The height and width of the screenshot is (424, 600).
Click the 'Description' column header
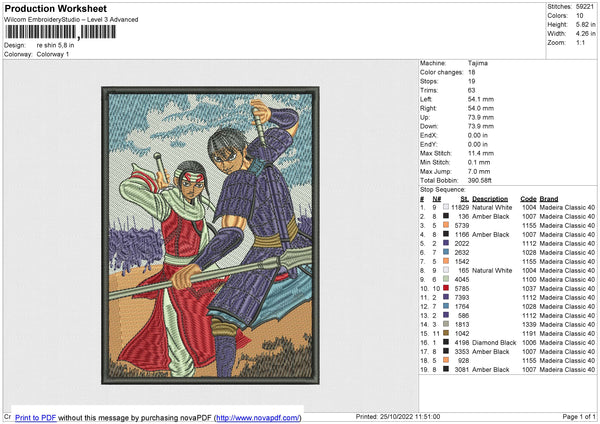click(490, 199)
